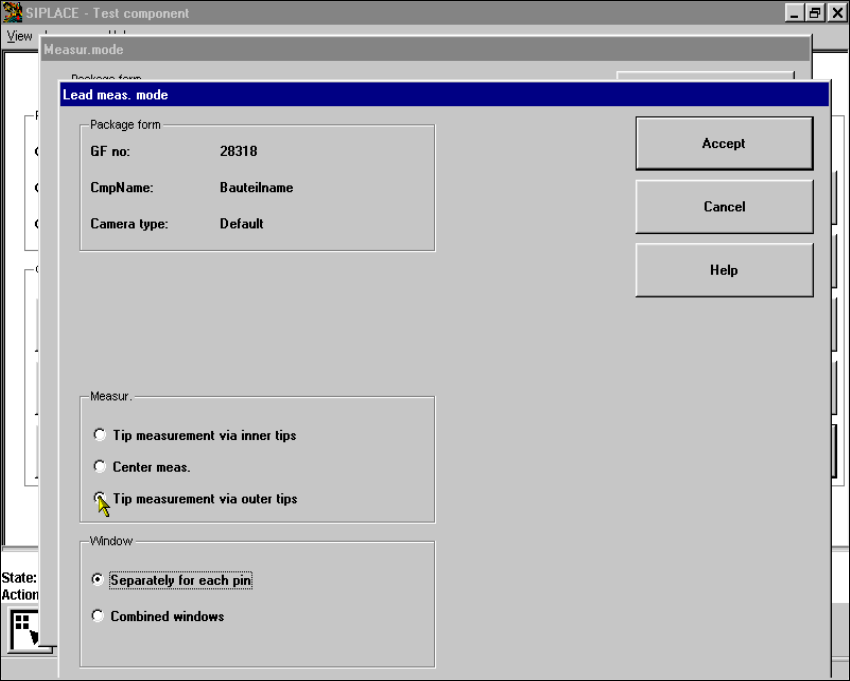Viewport: 850px width, 681px height.
Task: Click the Cancel button
Action: [724, 207]
